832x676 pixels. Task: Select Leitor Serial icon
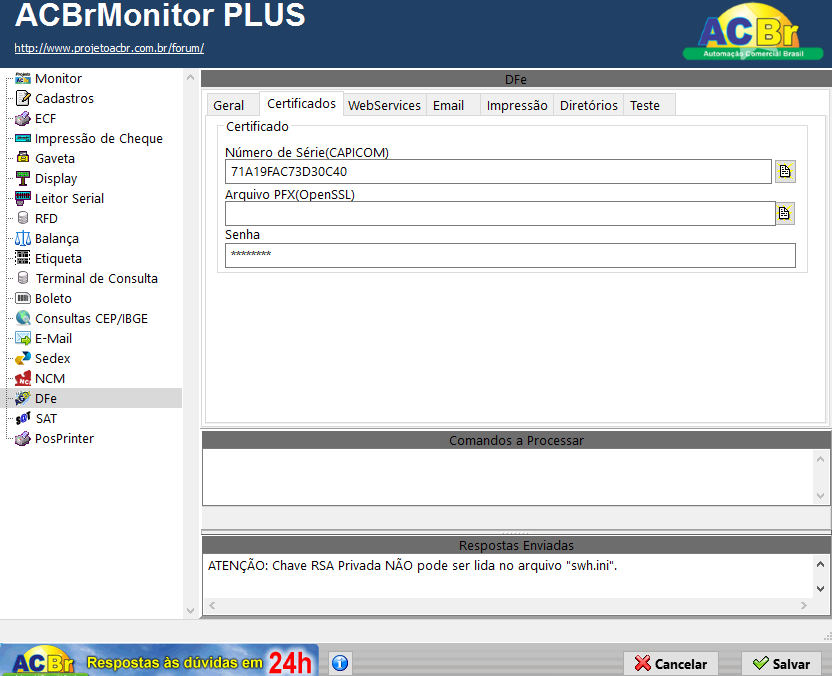pos(23,198)
